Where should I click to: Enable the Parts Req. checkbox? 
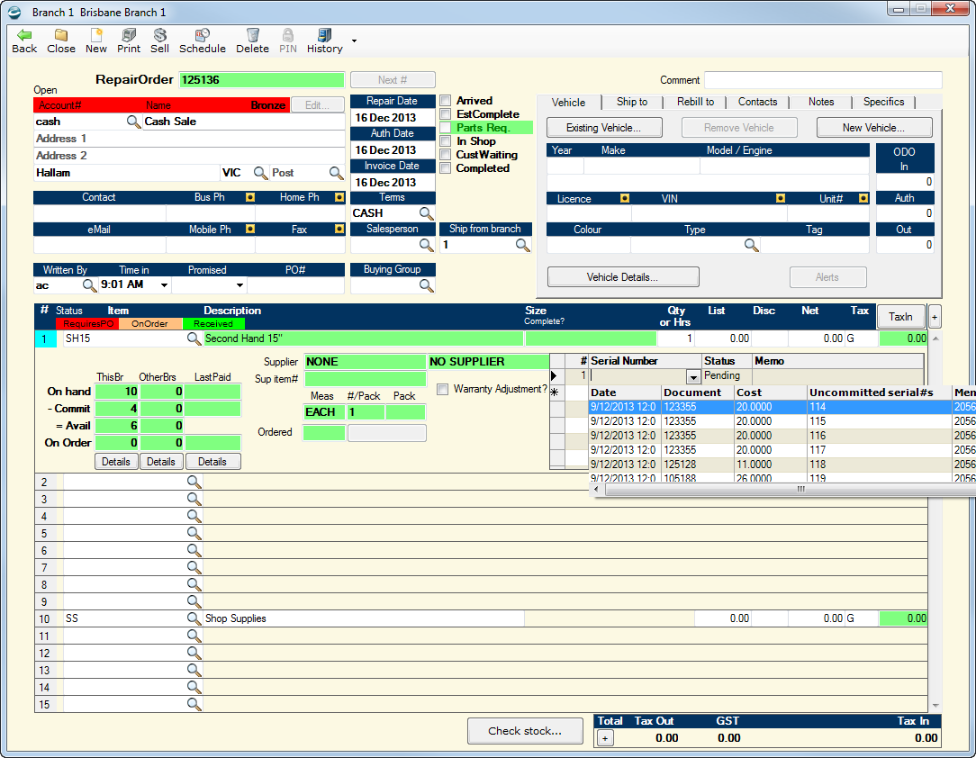click(x=446, y=128)
